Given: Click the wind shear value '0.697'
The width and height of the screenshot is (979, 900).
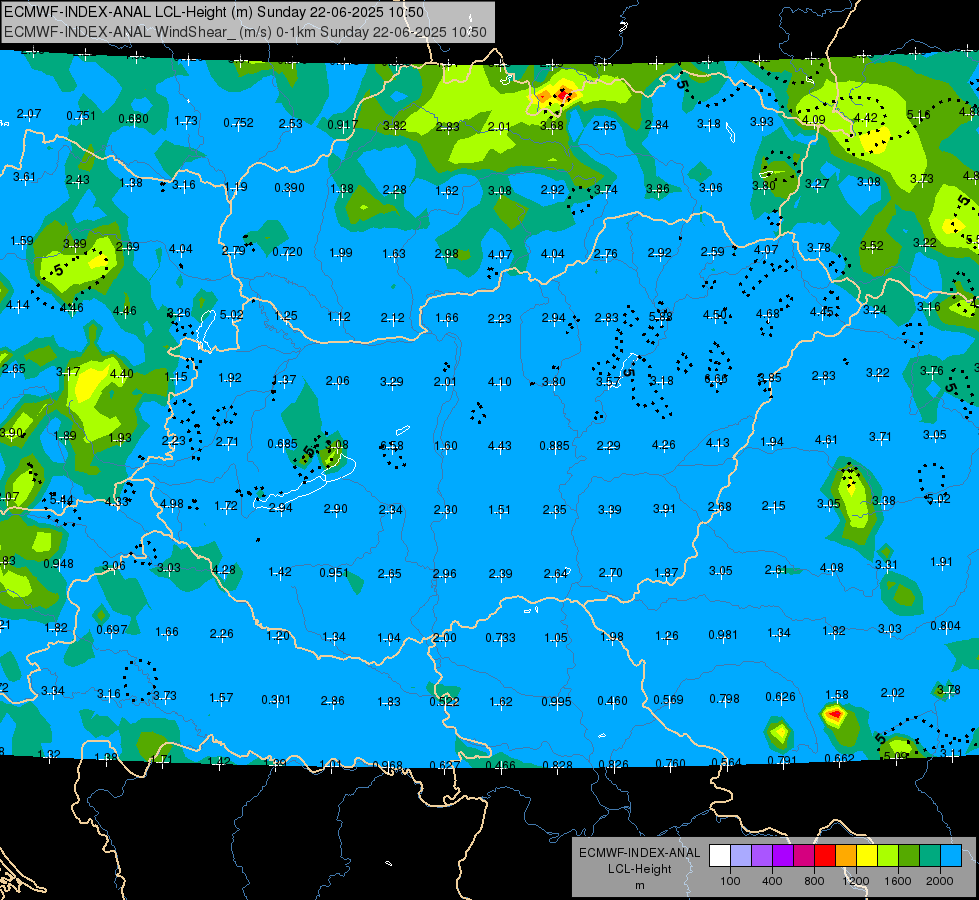Looking at the screenshot, I should coord(112,630).
